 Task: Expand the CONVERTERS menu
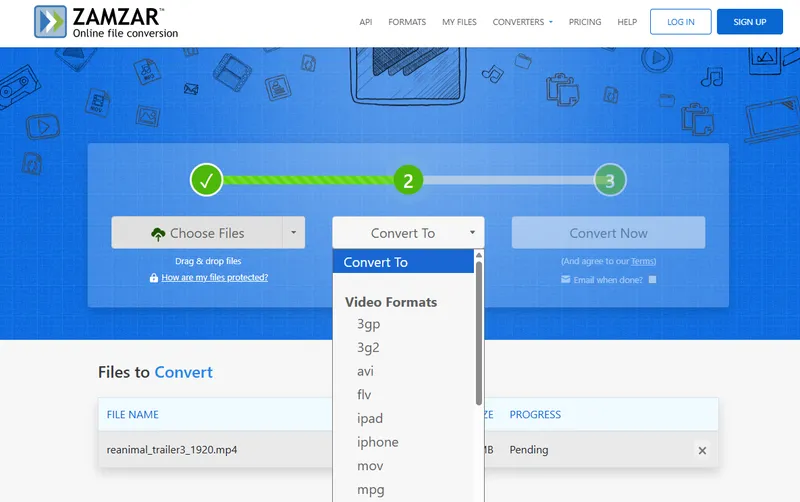click(x=522, y=22)
